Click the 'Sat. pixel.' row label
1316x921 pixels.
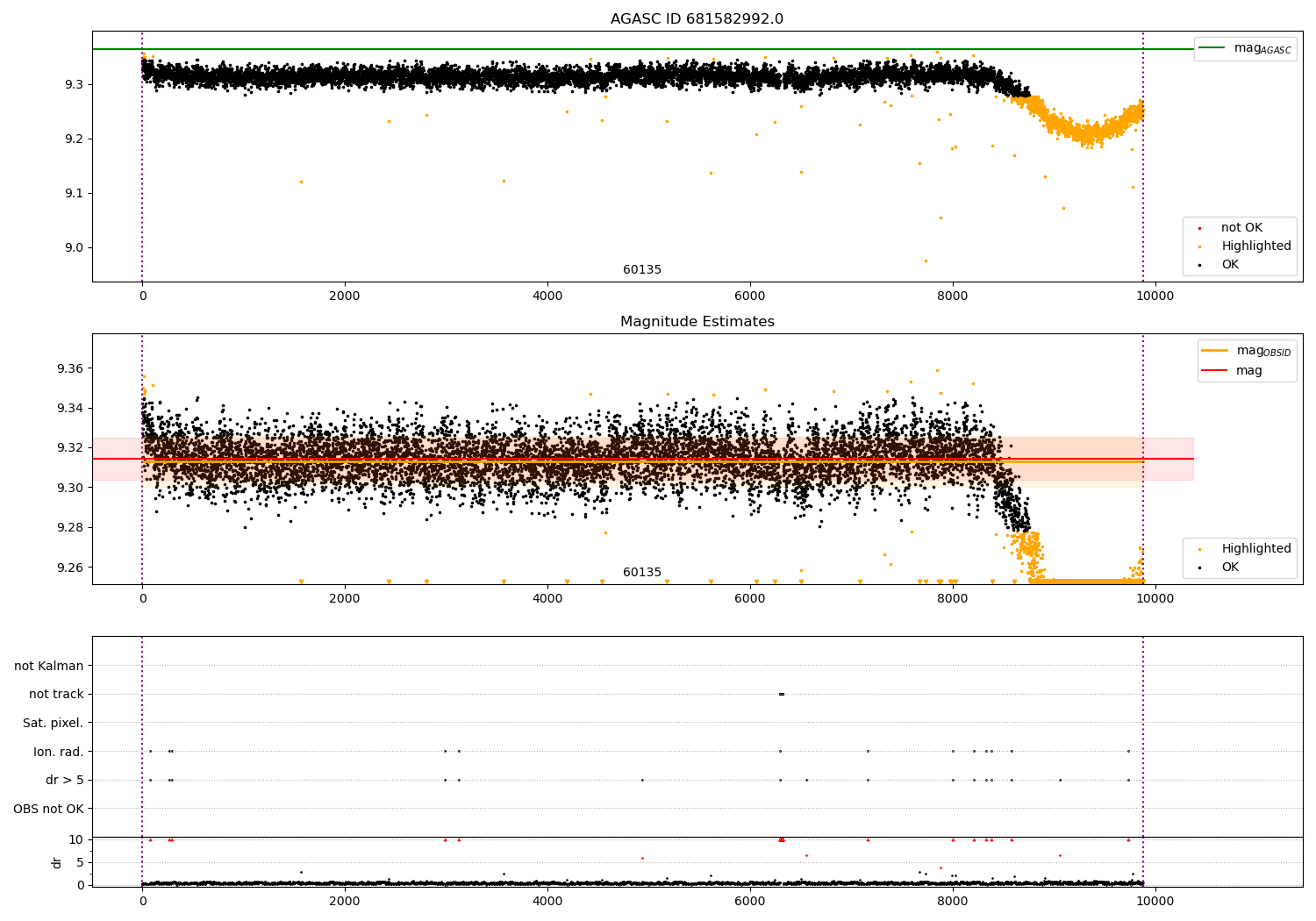tap(54, 724)
